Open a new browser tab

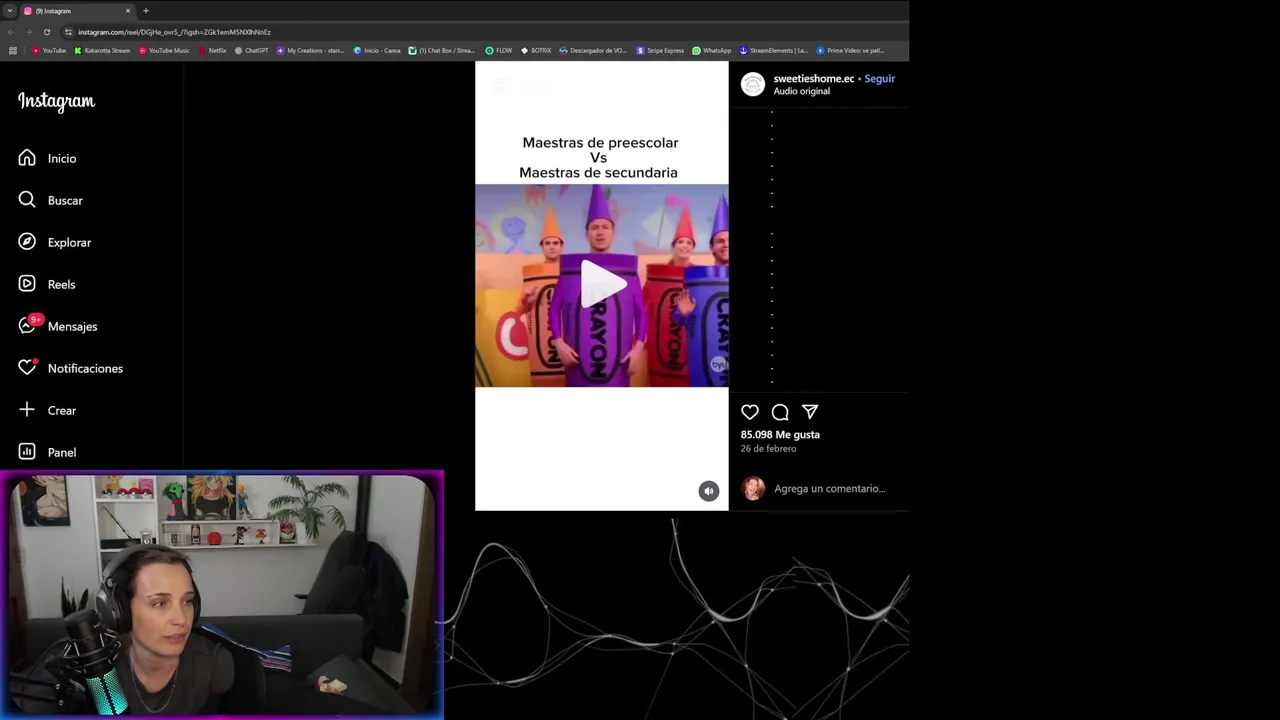146,11
